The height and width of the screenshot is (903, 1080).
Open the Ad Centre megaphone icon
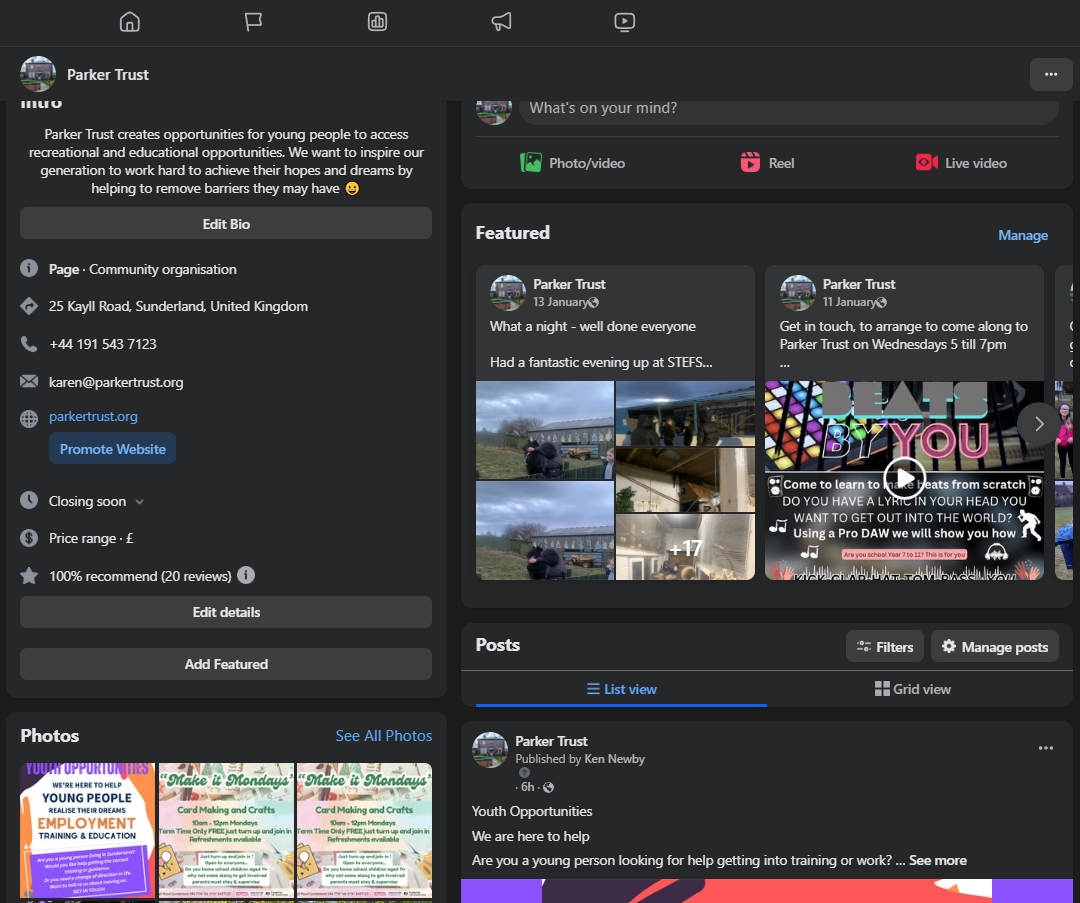(x=501, y=22)
